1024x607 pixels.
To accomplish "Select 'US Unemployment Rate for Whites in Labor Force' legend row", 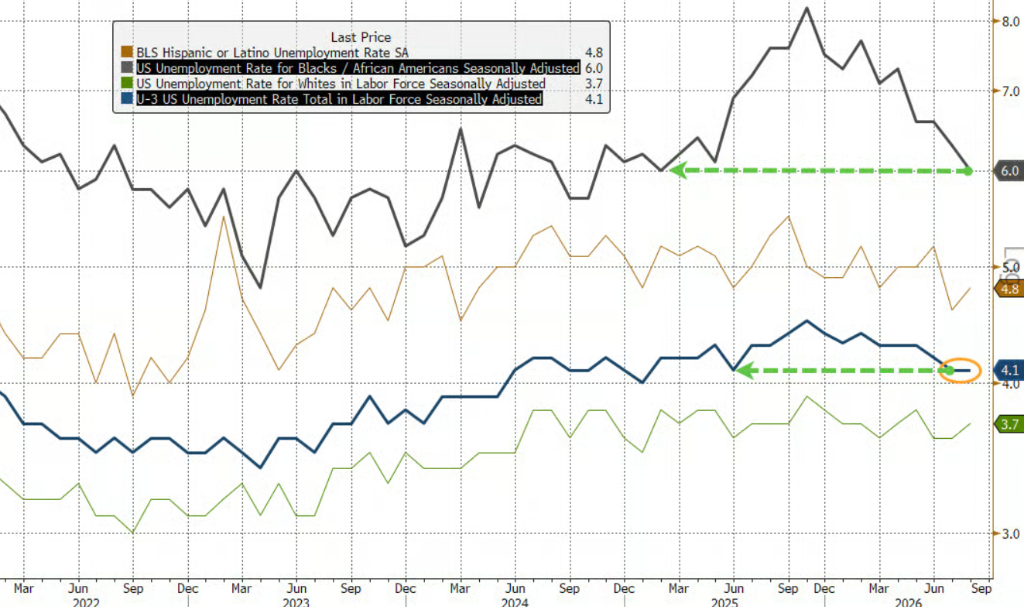I will tap(362, 84).
